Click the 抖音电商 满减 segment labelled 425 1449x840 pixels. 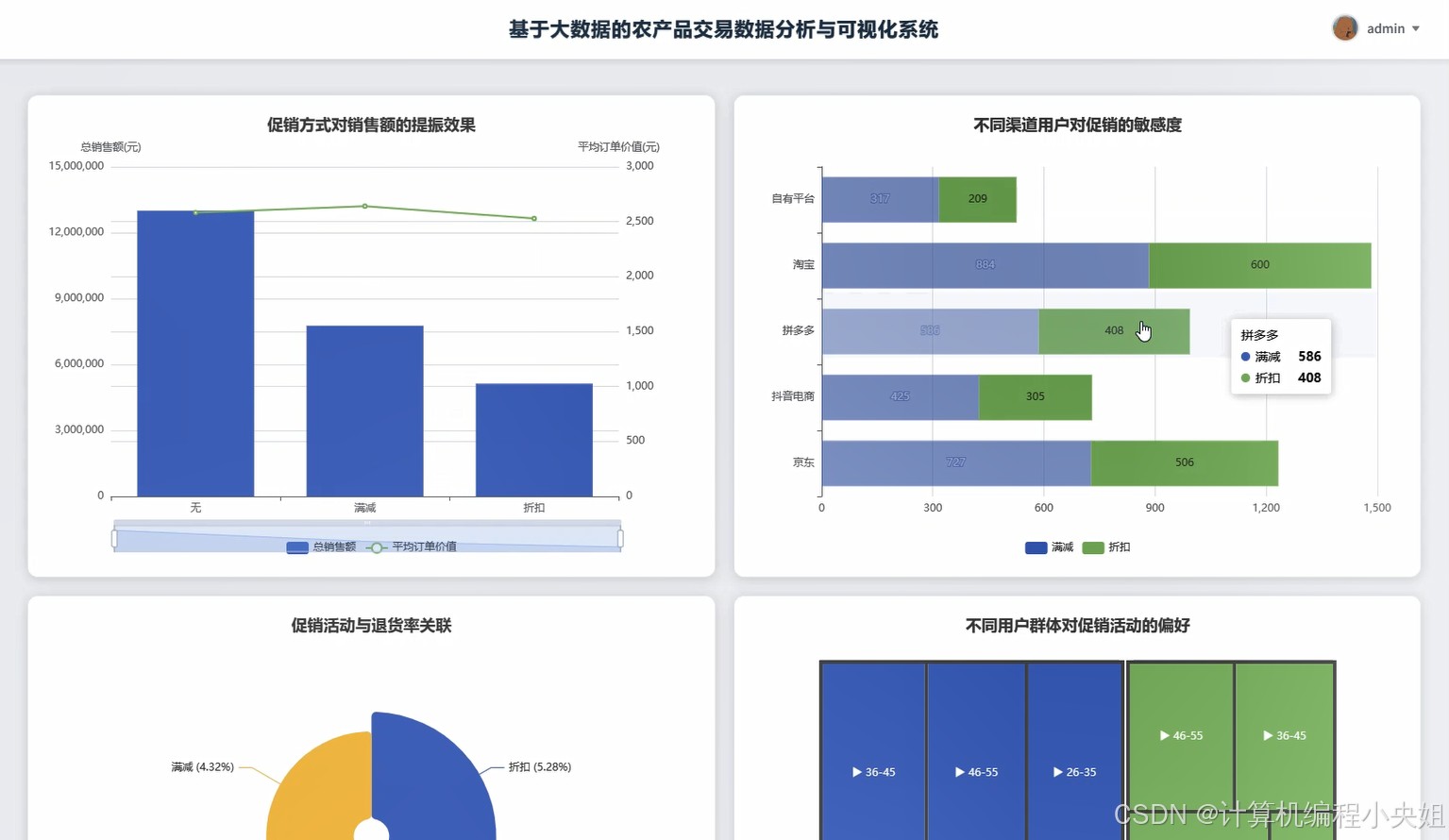tap(901, 397)
